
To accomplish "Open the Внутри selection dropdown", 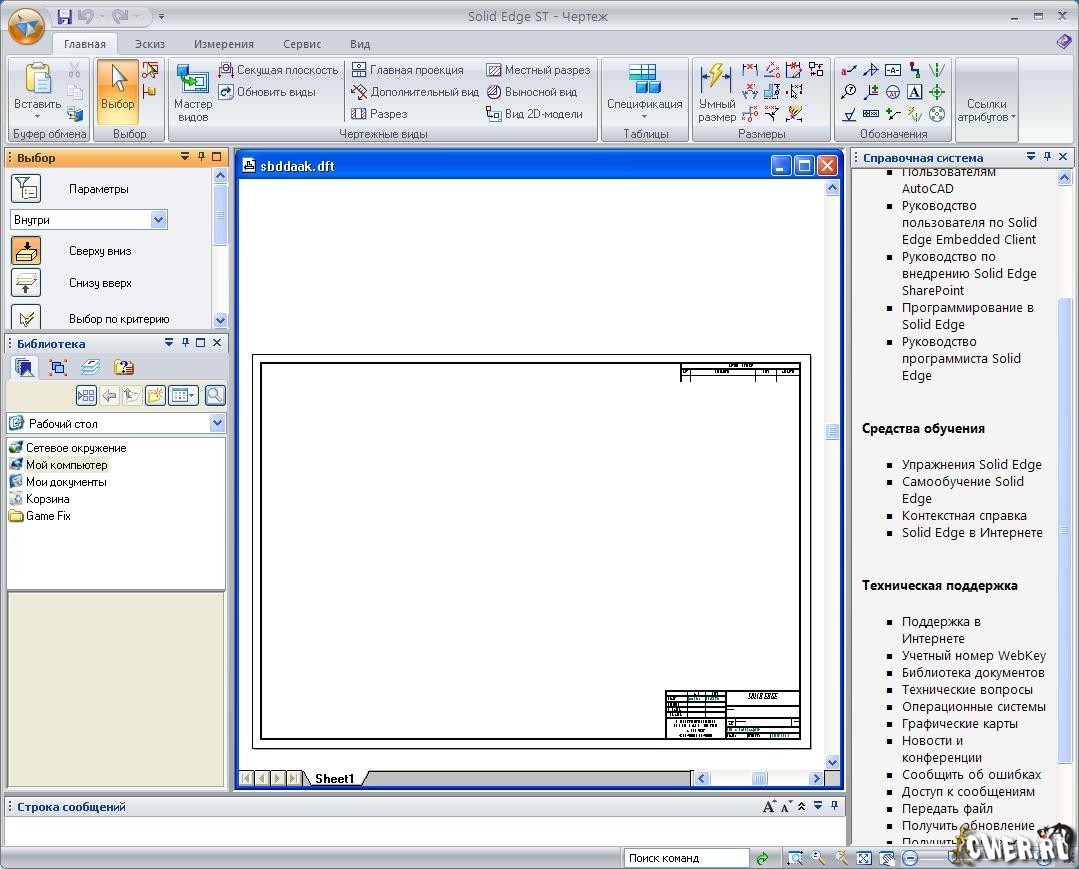I will pos(158,220).
